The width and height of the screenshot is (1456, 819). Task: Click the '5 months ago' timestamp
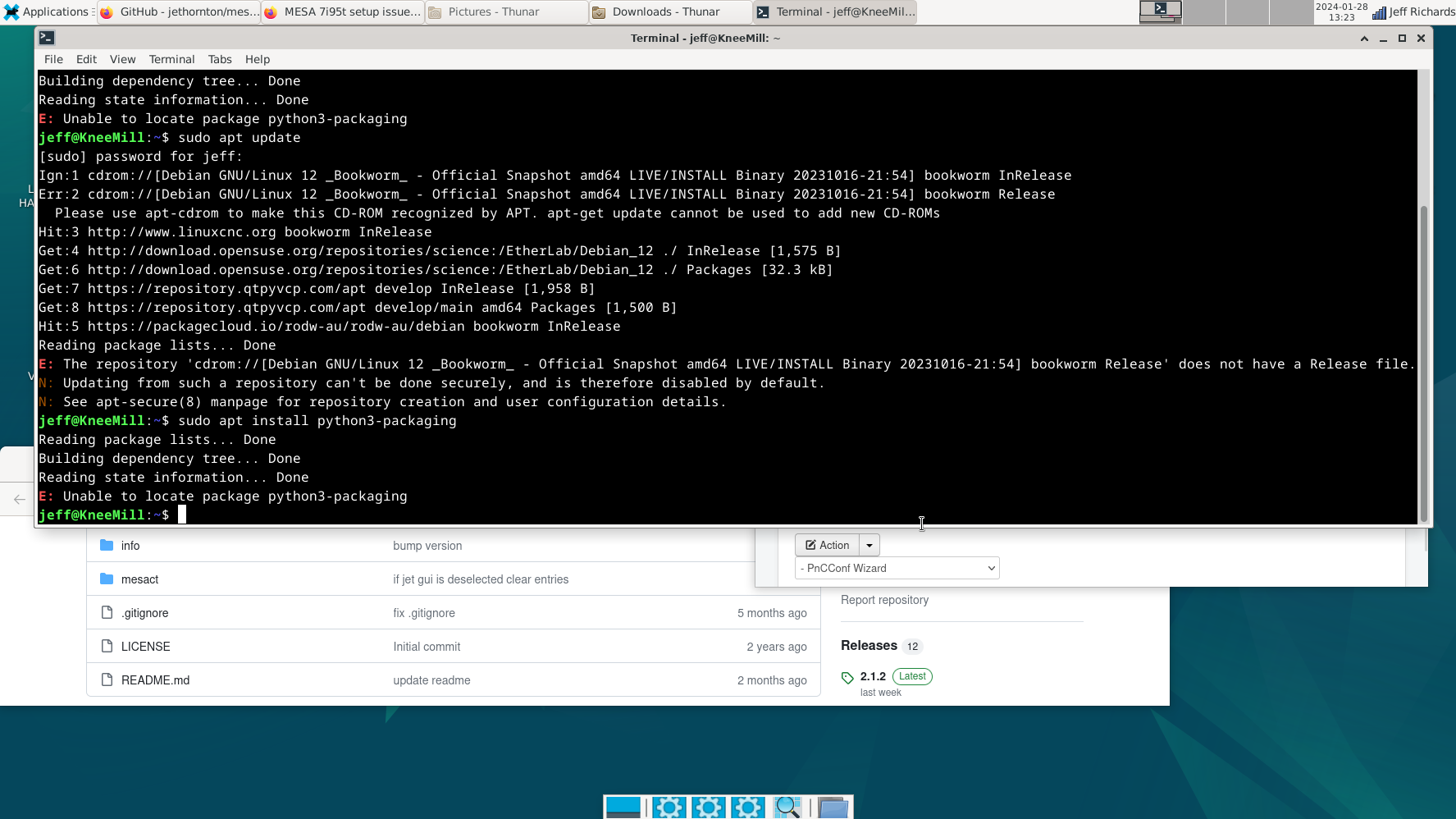[x=772, y=613]
